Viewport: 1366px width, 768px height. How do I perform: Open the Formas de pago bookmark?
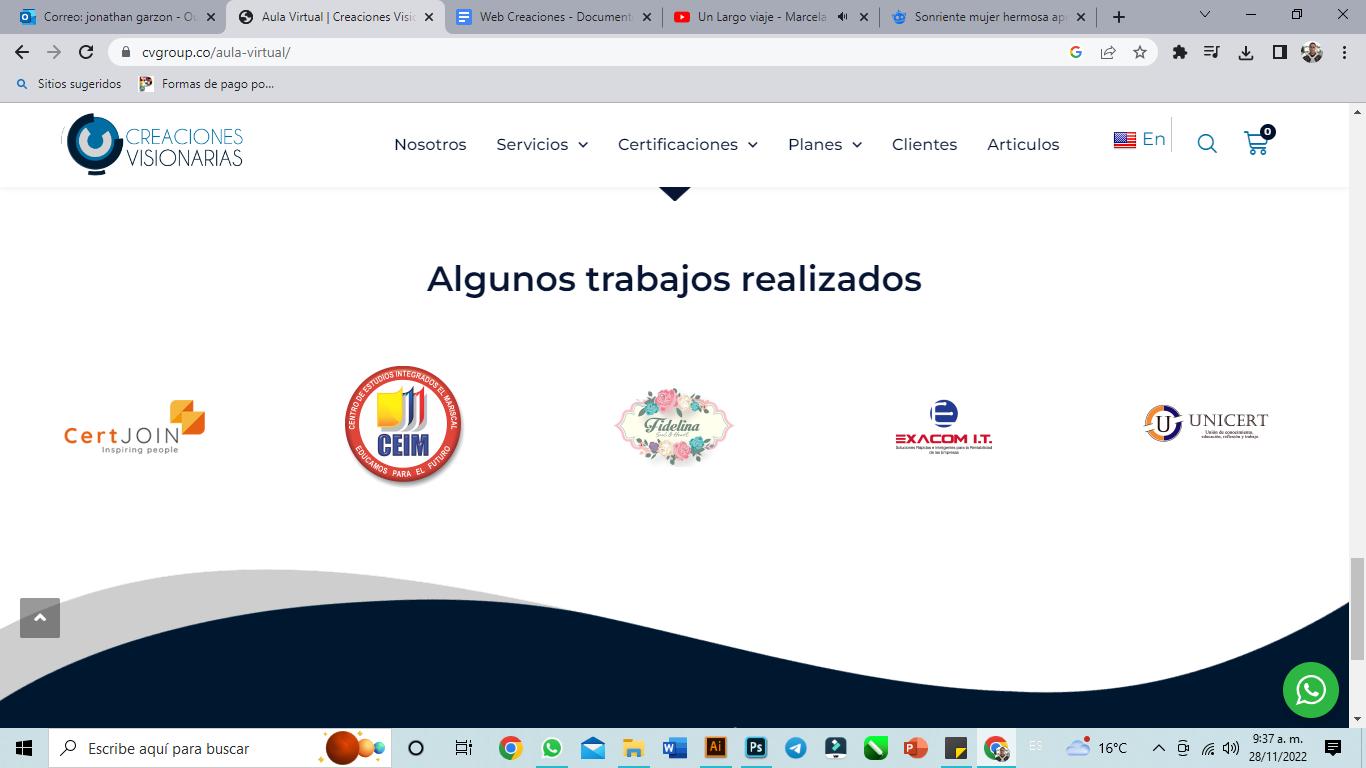[206, 84]
